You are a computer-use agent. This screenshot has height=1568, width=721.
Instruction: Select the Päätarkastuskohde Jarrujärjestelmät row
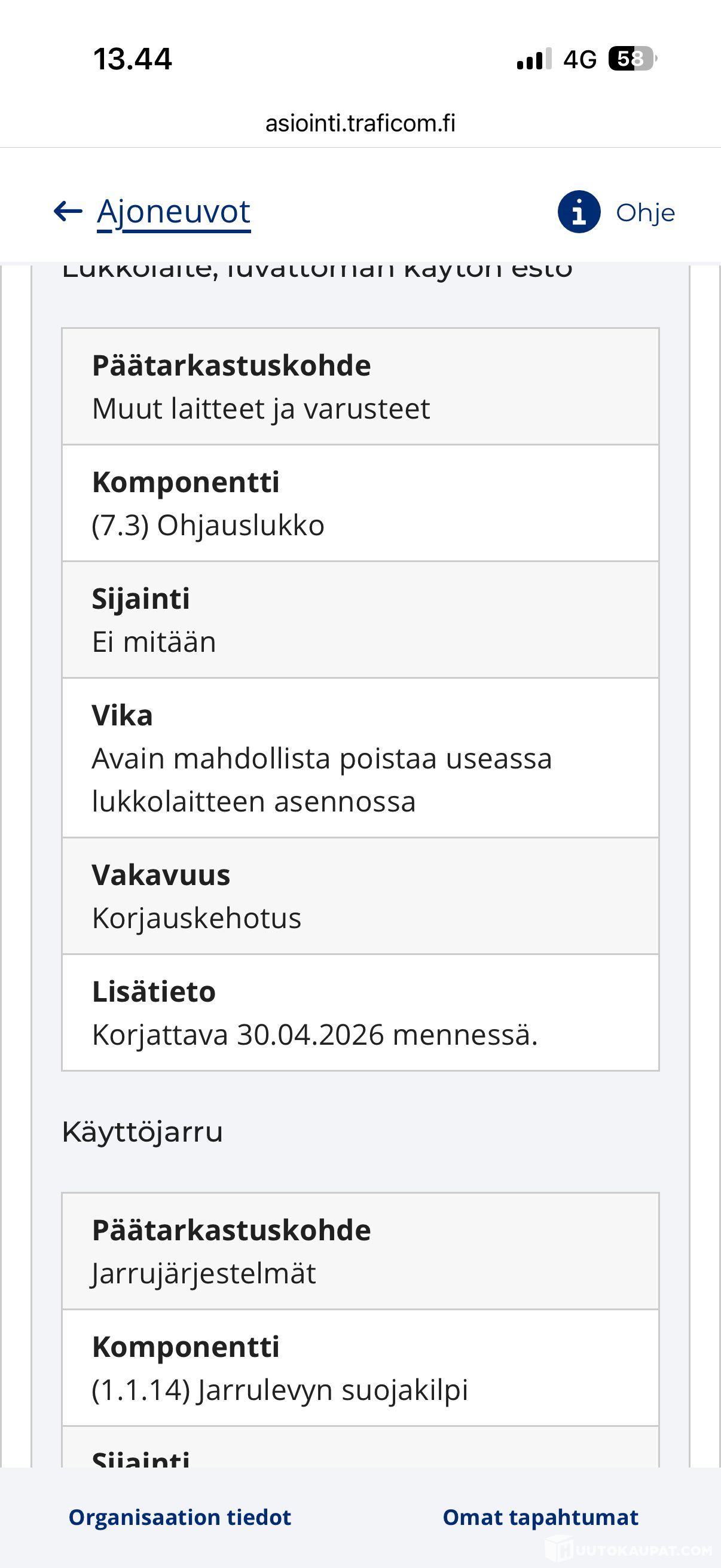tap(360, 1252)
